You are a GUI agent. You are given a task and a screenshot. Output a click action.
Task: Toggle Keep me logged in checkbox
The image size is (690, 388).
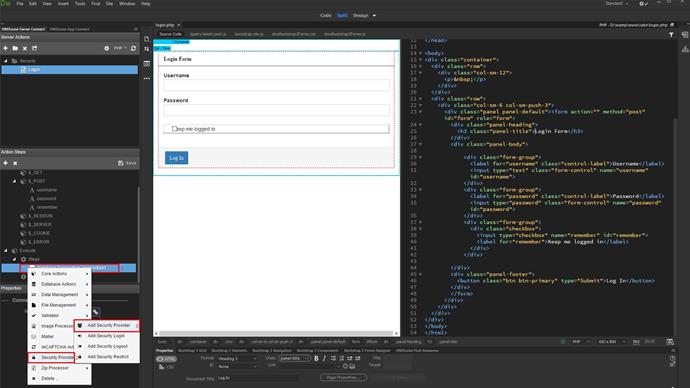click(174, 129)
